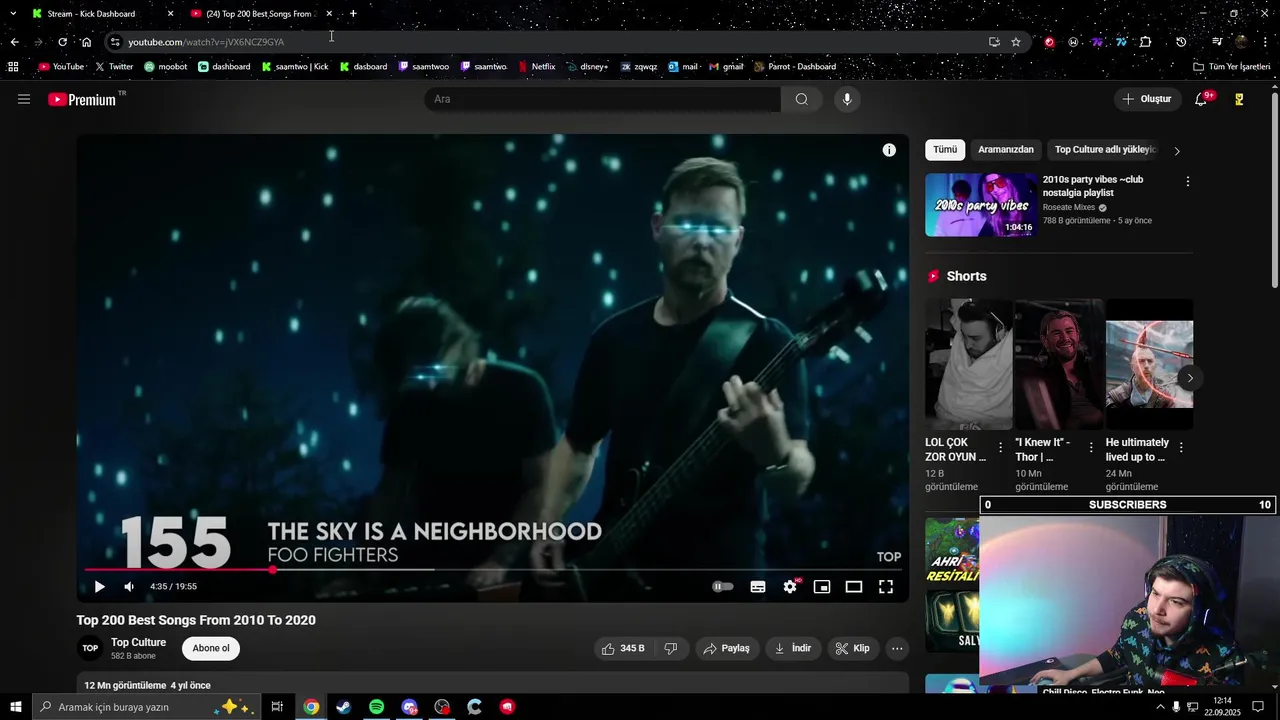Open Steam from the taskbar

[343, 707]
